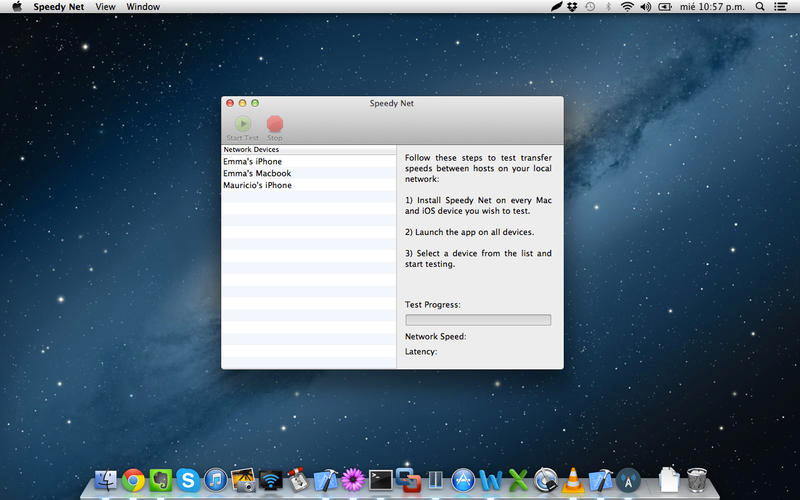Open the View menu

105,7
